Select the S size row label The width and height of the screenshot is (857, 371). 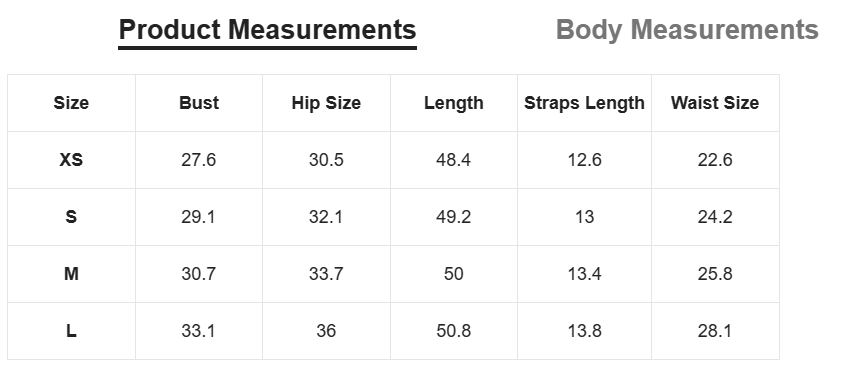pyautogui.click(x=71, y=217)
